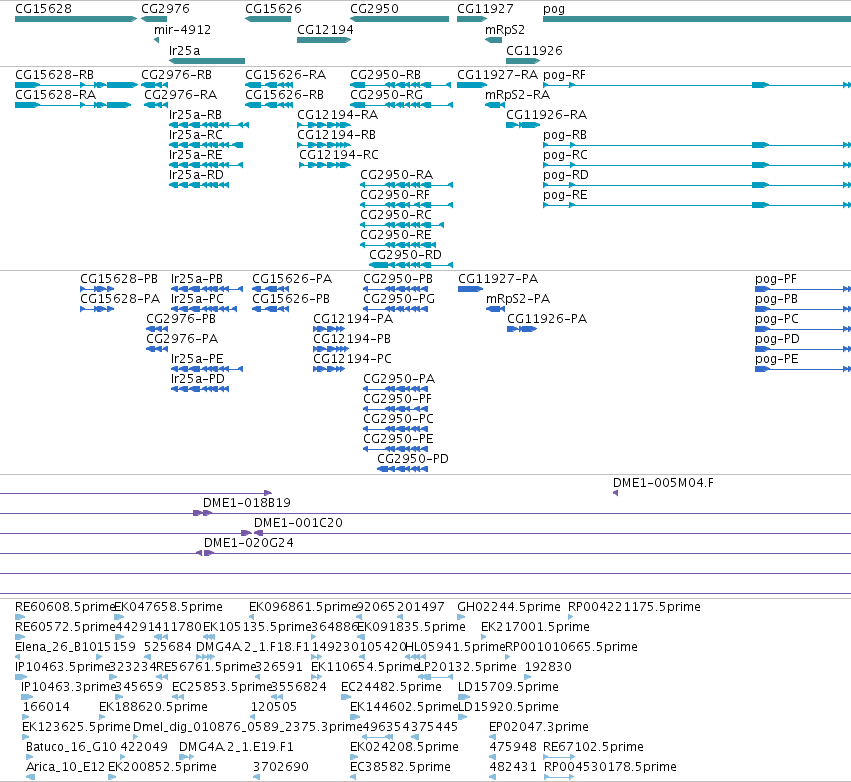Click the LD15709.5prime EST label
Image resolution: width=851 pixels, height=782 pixels.
point(508,687)
